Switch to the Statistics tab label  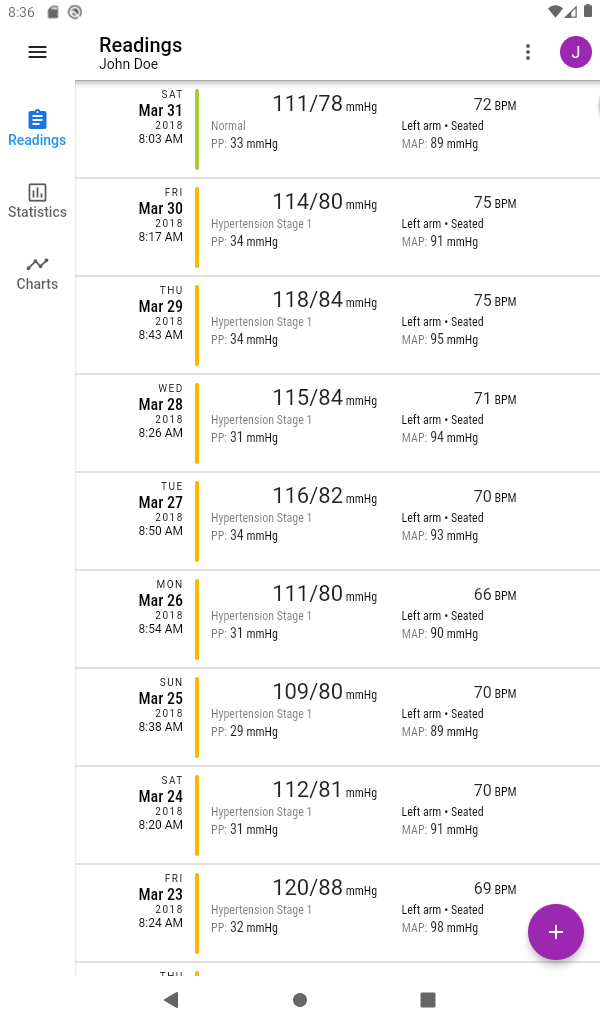point(37,212)
